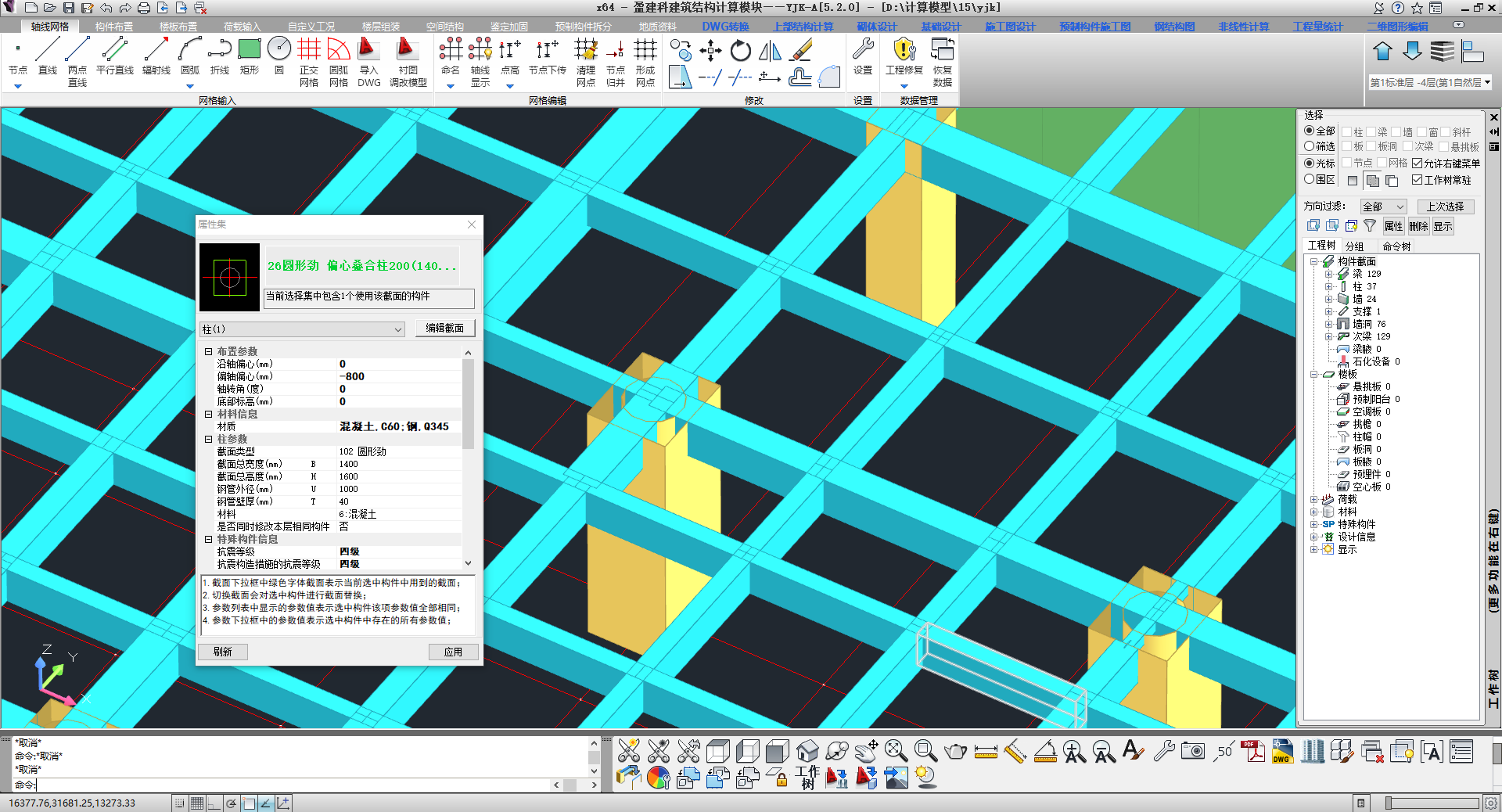Toggle the 工作树常驻 checkbox

pos(1417,180)
